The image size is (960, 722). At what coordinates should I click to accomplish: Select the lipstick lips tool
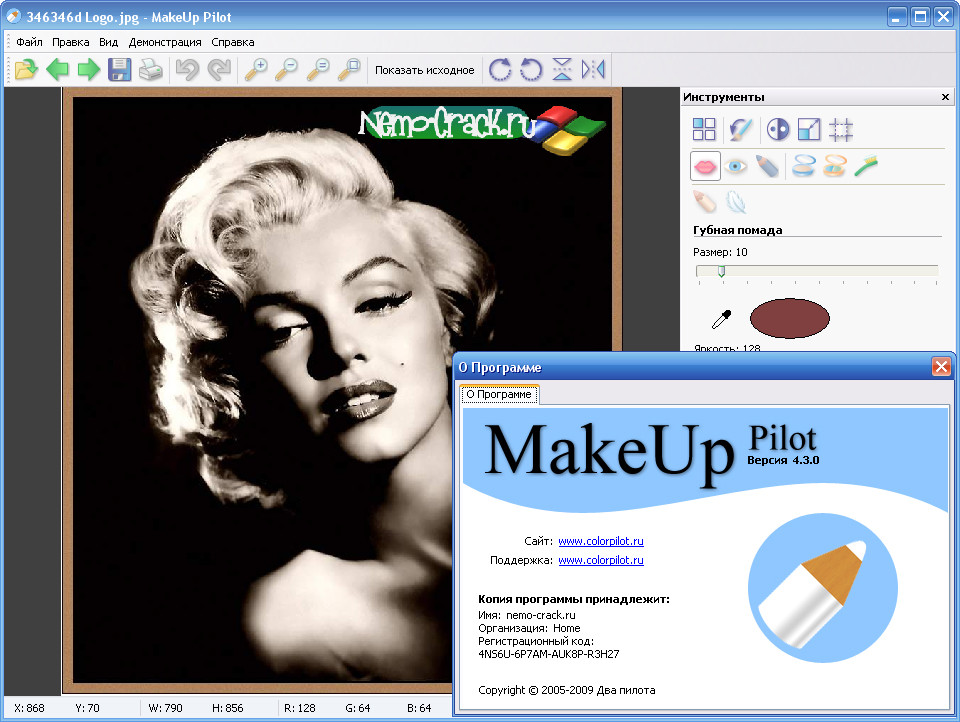pyautogui.click(x=705, y=166)
